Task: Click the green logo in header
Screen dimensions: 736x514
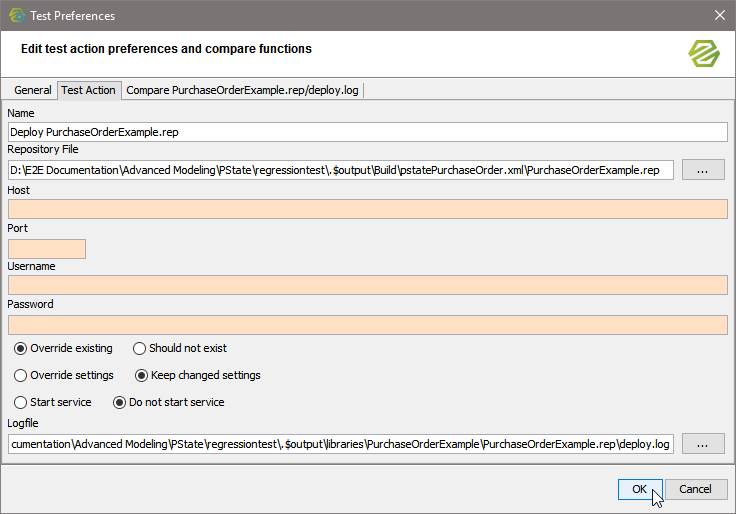Action: (704, 53)
